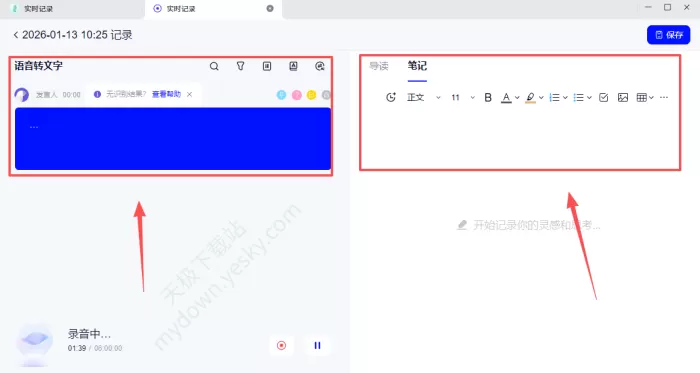This screenshot has height=373, width=700.
Task: Expand the highlighter color options arrow
Action: point(541,97)
